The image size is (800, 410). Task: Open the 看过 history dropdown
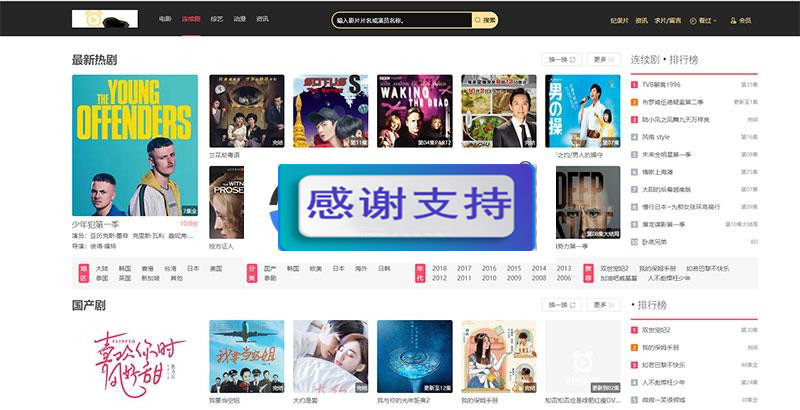(703, 21)
